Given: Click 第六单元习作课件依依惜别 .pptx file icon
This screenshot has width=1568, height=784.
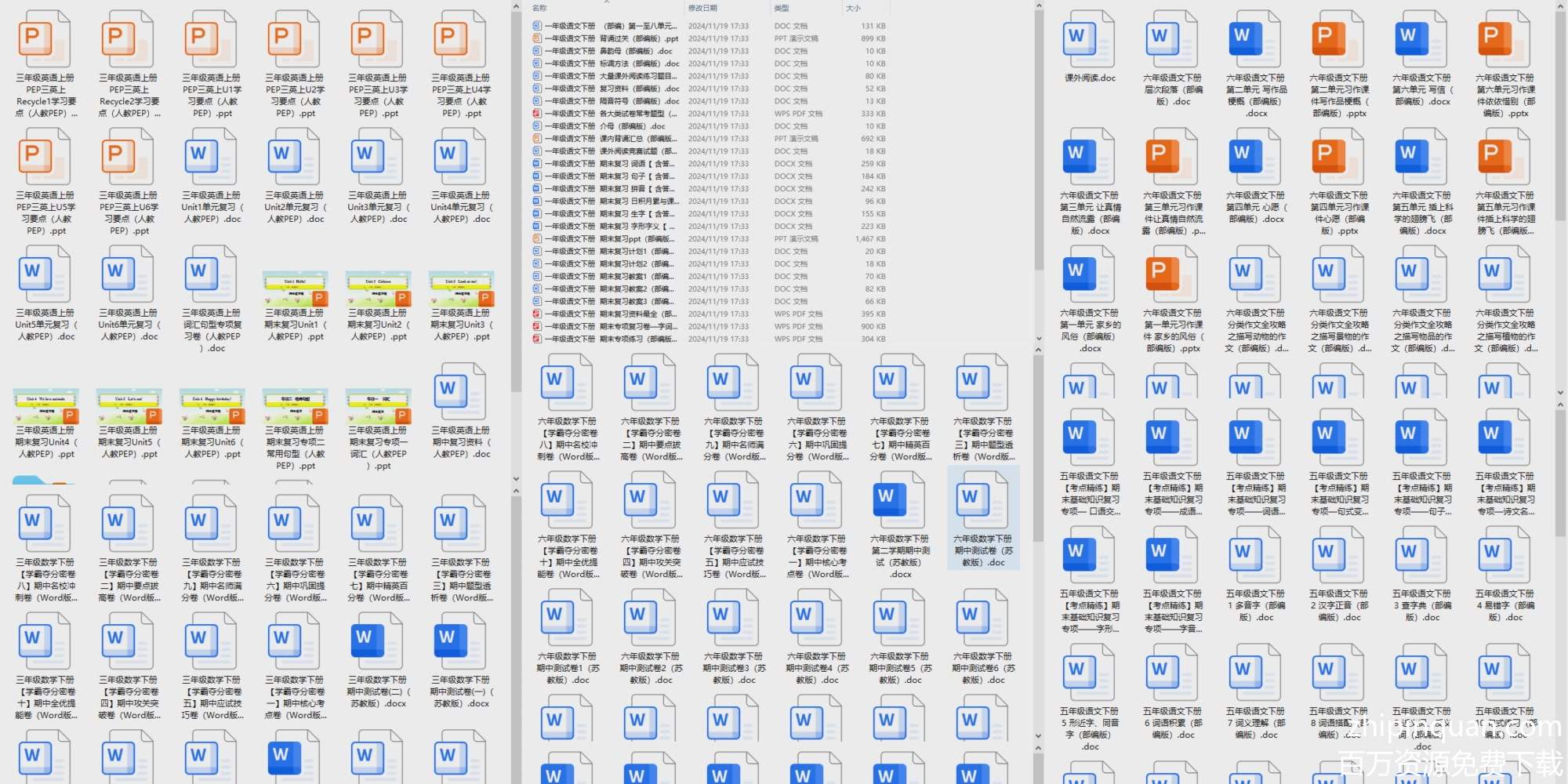Looking at the screenshot, I should point(1504,39).
